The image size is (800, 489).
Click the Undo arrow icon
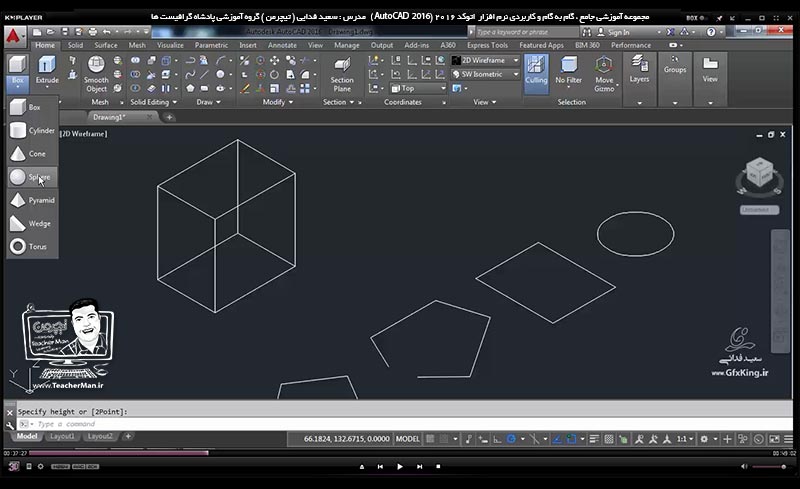107,32
